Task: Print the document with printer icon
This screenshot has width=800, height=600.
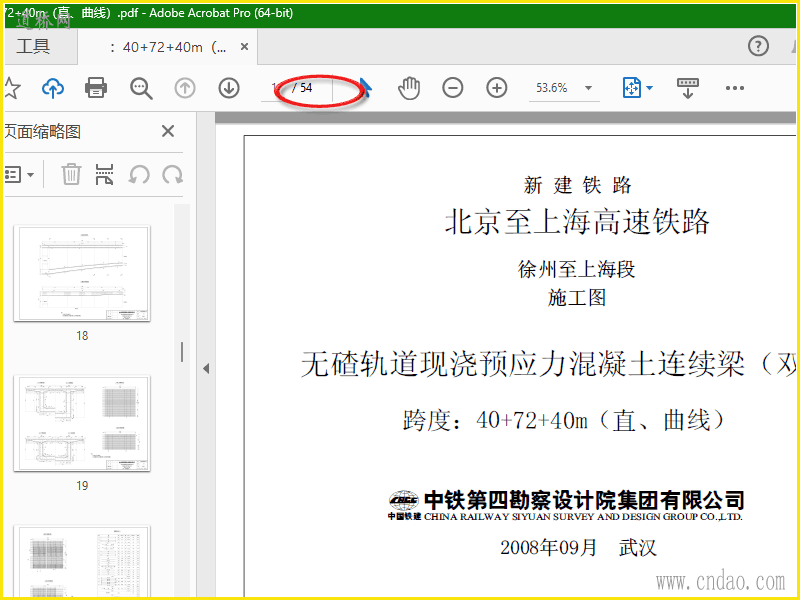Action: click(x=96, y=88)
